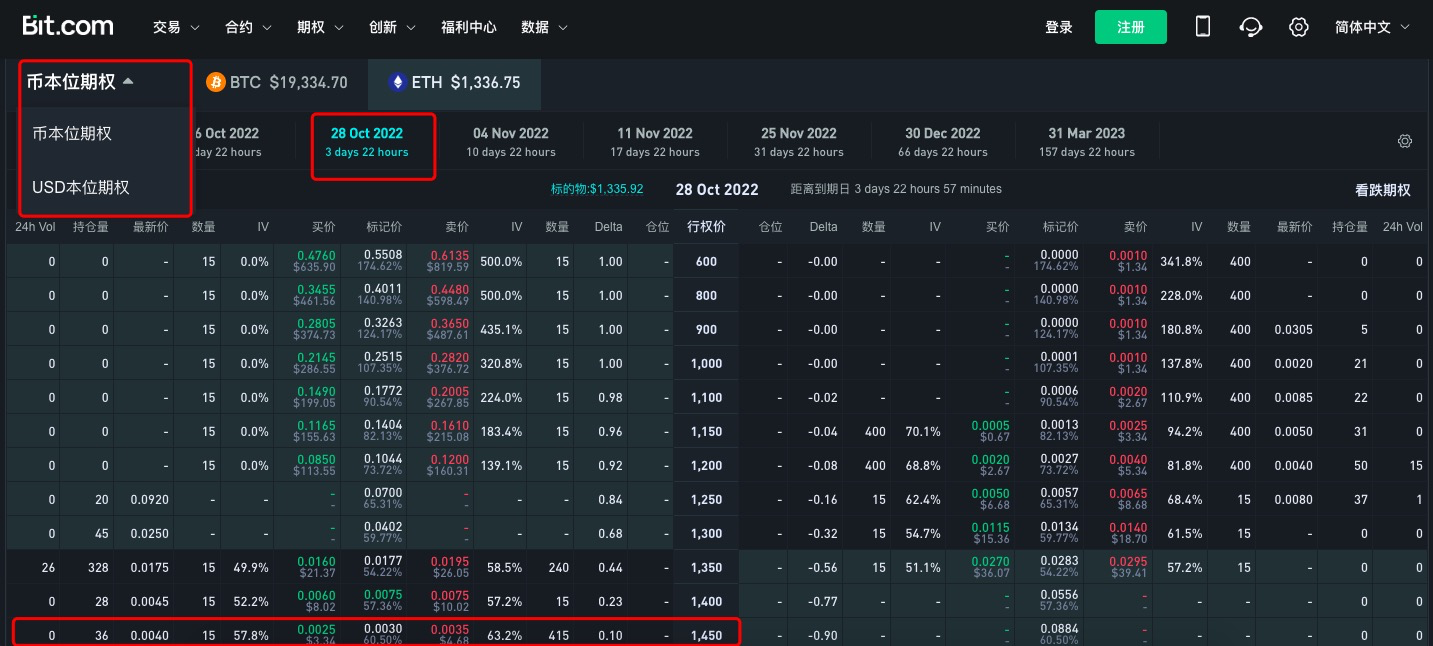This screenshot has width=1433, height=646.
Task: Select the ETH coin tab
Action: click(455, 83)
